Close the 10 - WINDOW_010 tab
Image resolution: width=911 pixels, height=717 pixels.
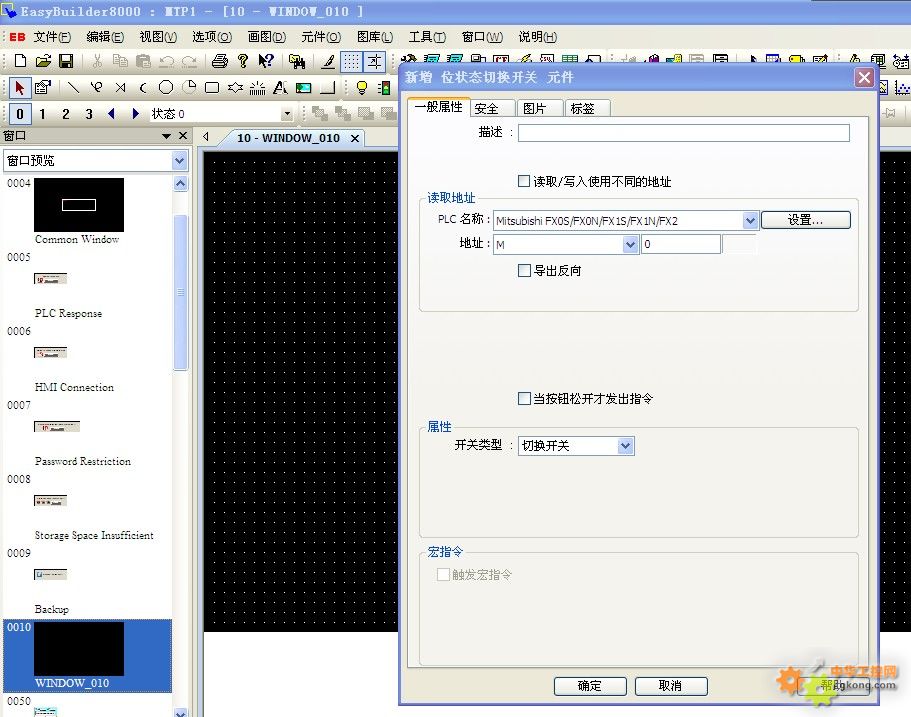click(355, 138)
